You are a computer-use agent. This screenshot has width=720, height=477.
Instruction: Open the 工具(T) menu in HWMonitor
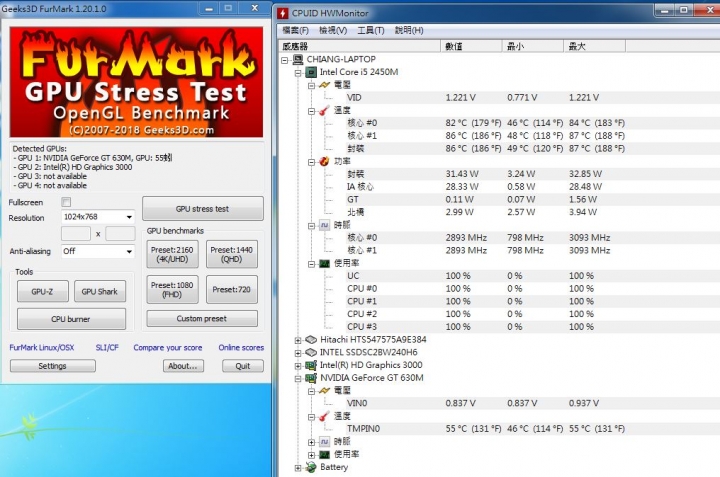371,30
